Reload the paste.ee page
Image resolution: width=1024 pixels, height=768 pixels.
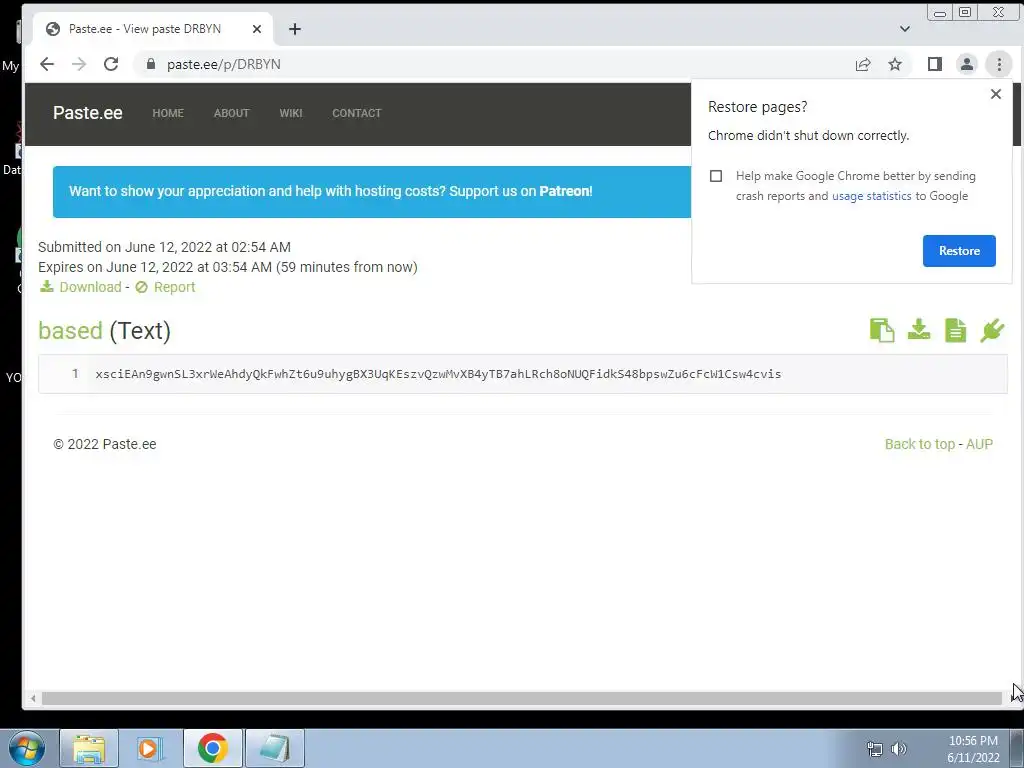(x=111, y=64)
